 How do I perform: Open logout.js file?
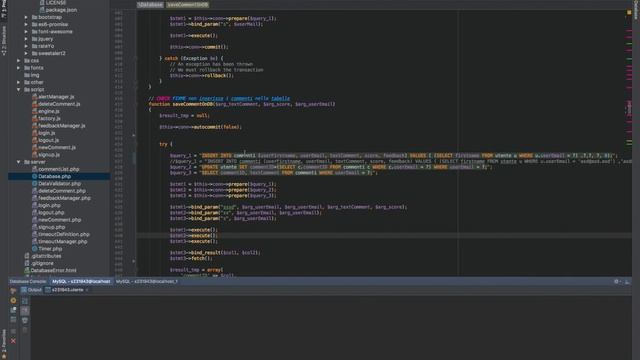[45, 140]
